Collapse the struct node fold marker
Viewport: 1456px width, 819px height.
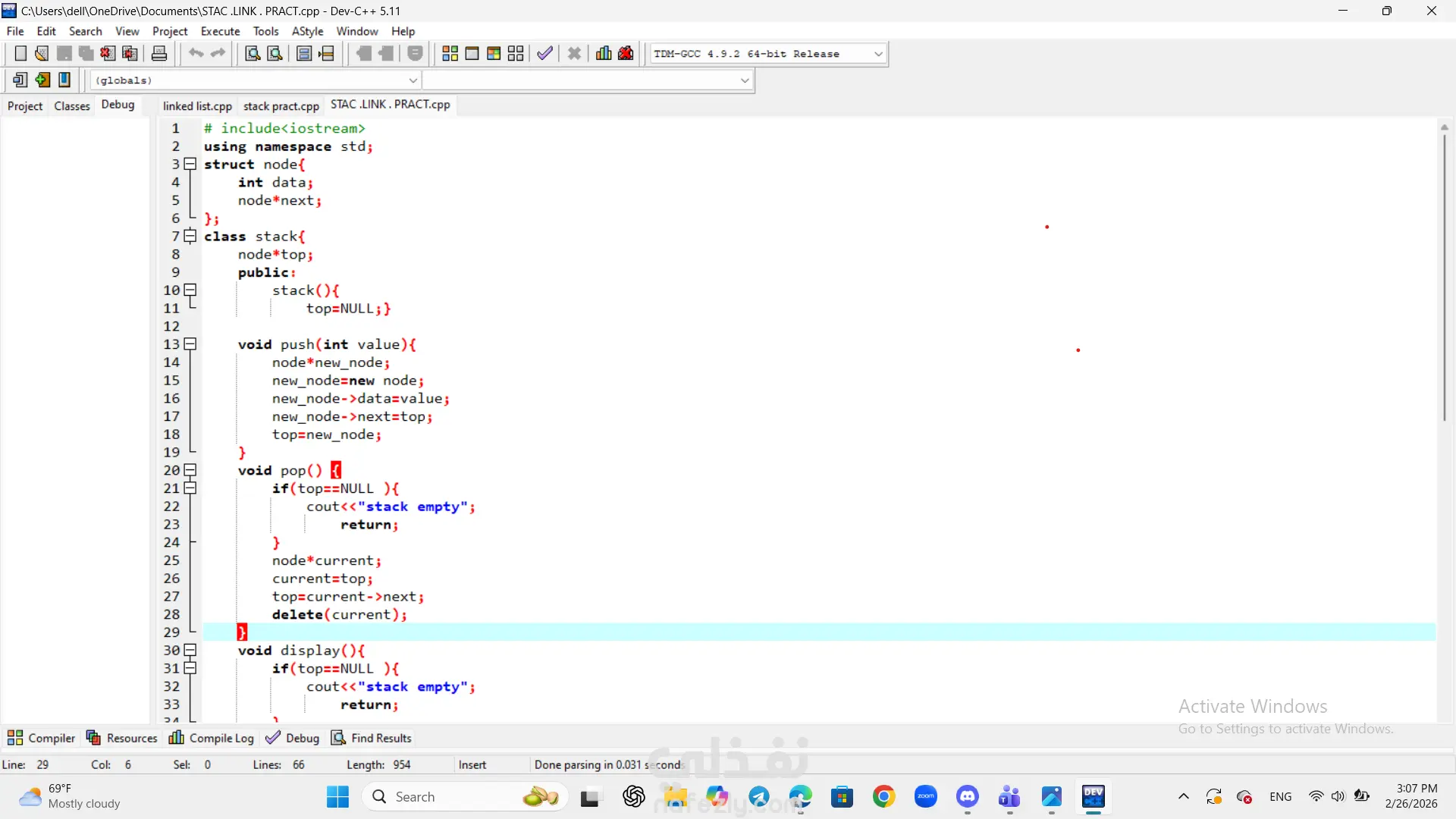pyautogui.click(x=190, y=164)
